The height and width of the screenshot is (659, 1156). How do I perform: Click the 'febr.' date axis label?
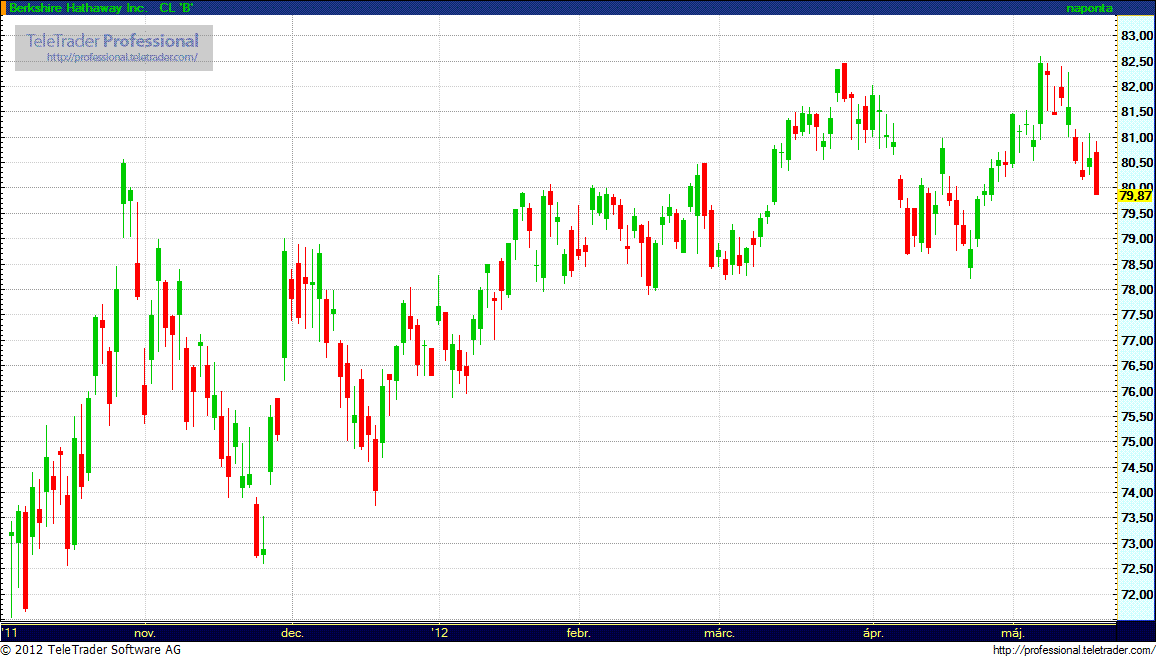pyautogui.click(x=579, y=632)
